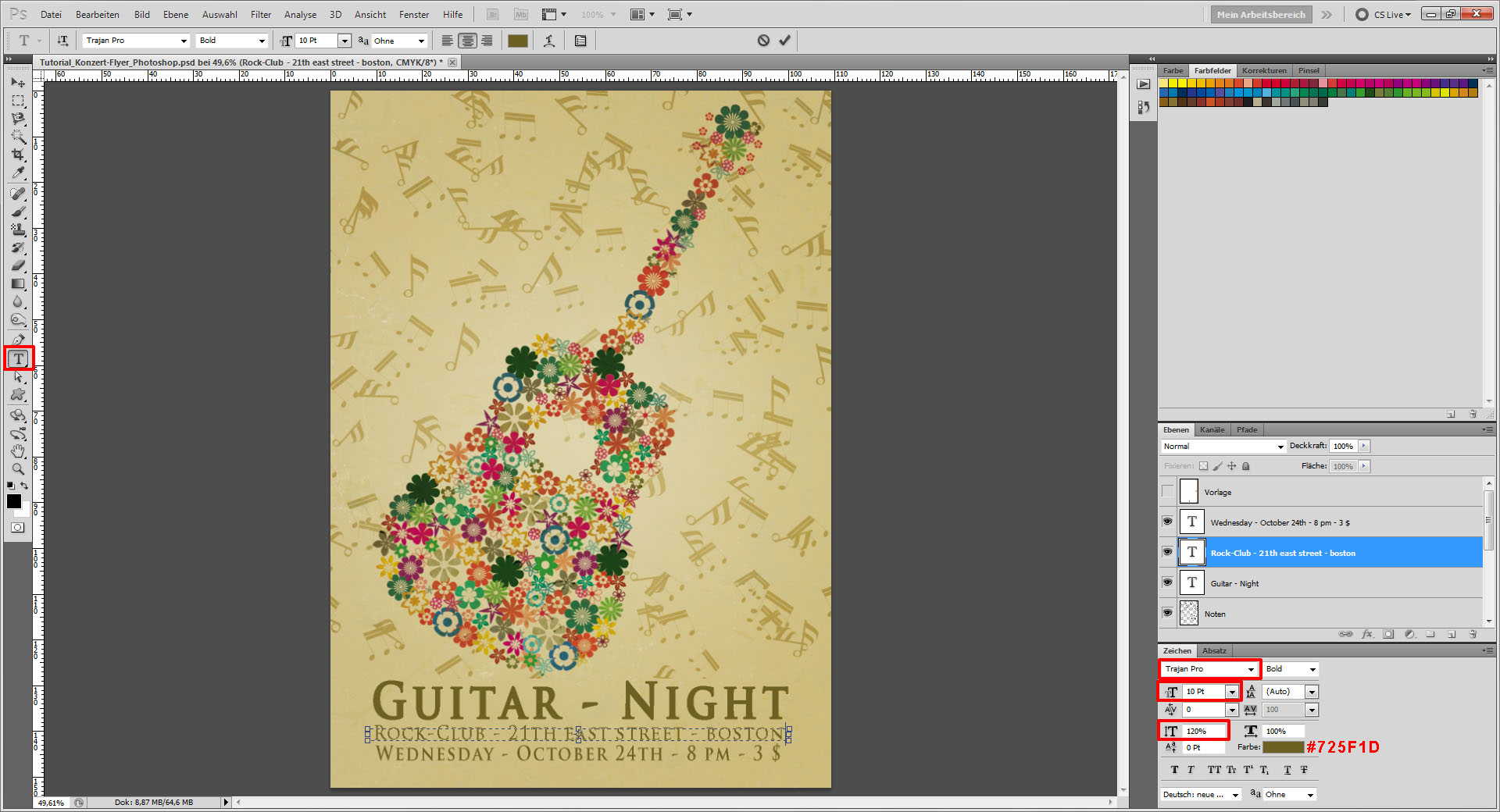Select the Crop tool

click(18, 155)
